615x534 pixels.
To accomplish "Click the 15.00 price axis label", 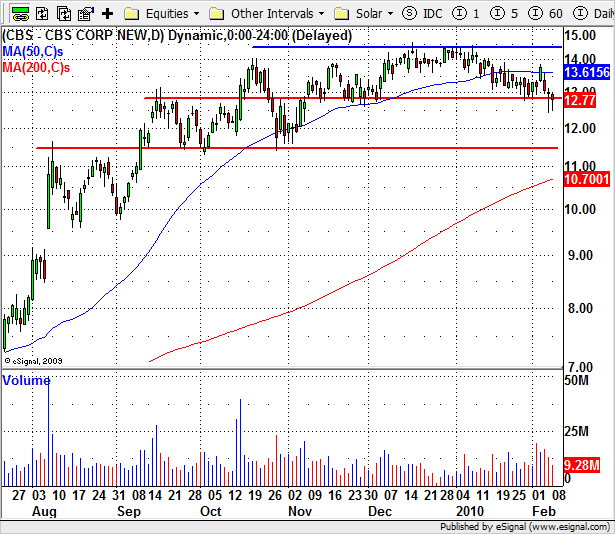I will point(580,35).
